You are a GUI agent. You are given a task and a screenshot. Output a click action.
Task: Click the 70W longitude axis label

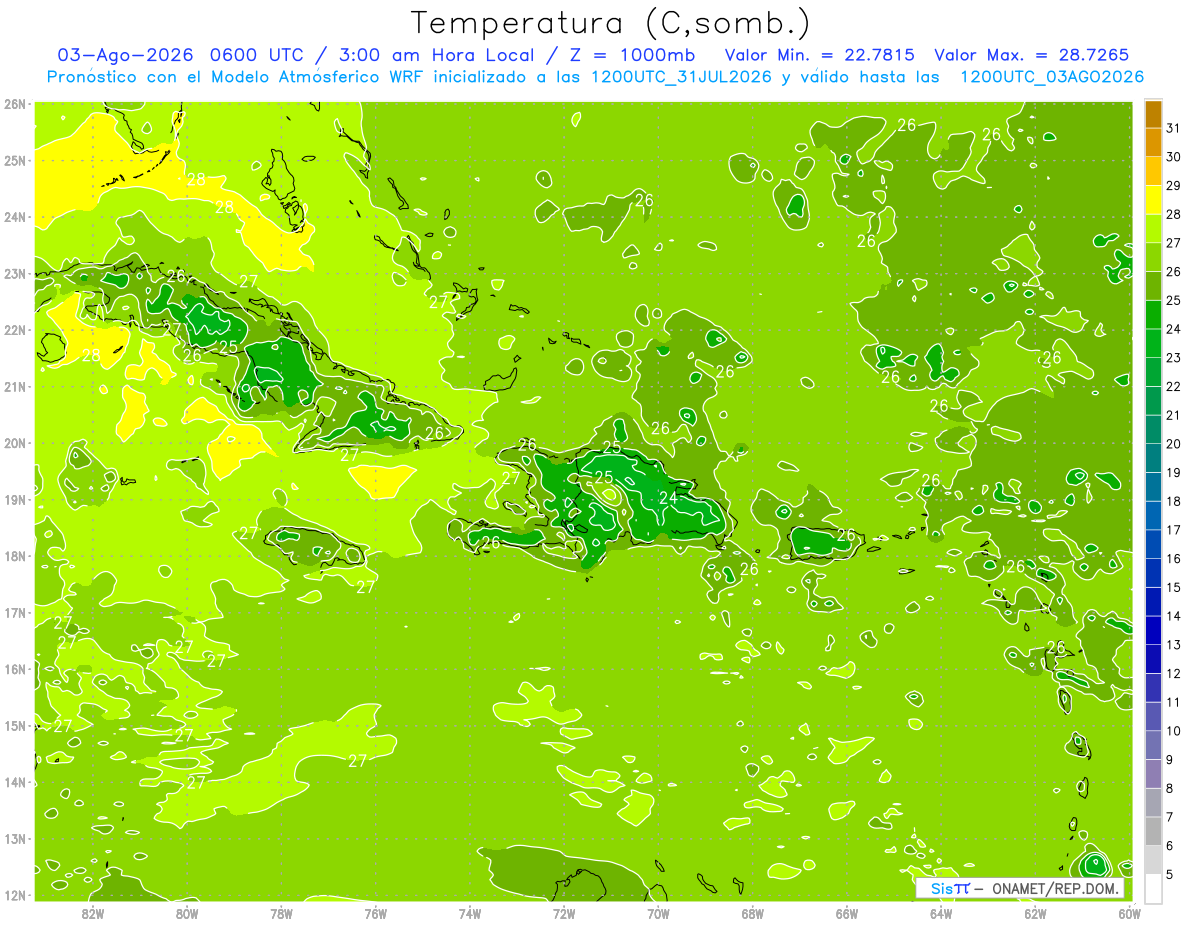pos(658,913)
